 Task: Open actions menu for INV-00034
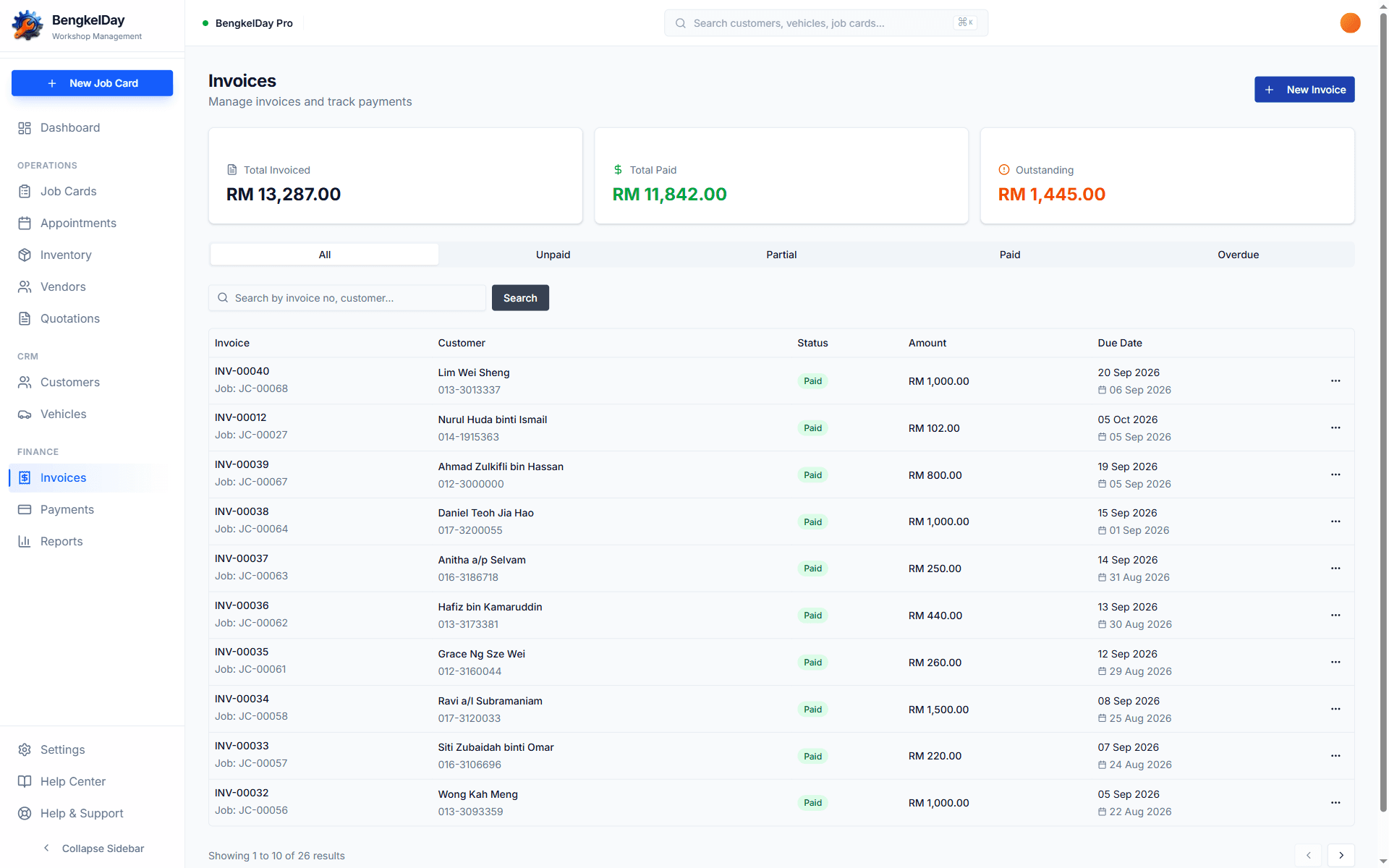point(1335,710)
